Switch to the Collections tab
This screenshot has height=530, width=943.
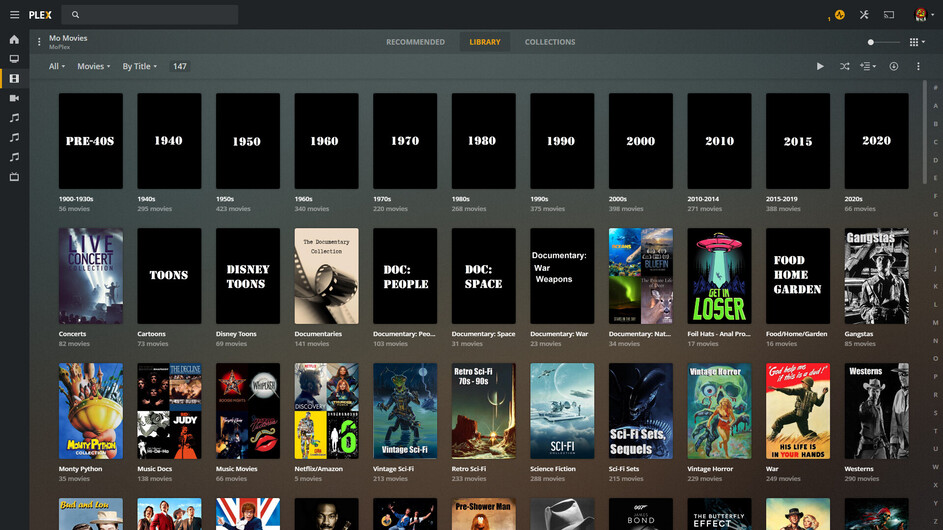pos(550,42)
